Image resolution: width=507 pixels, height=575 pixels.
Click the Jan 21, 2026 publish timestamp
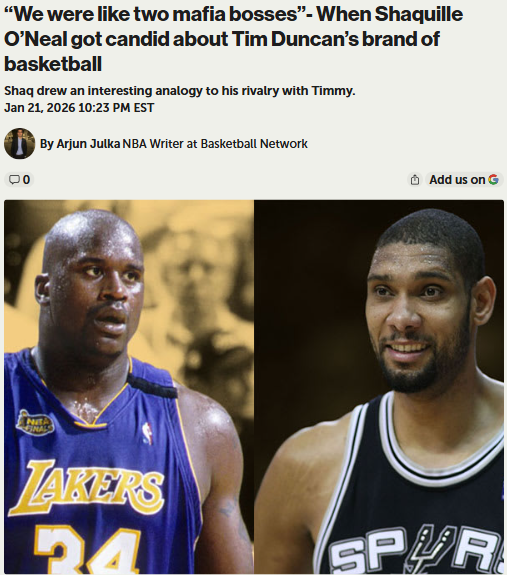(79, 108)
